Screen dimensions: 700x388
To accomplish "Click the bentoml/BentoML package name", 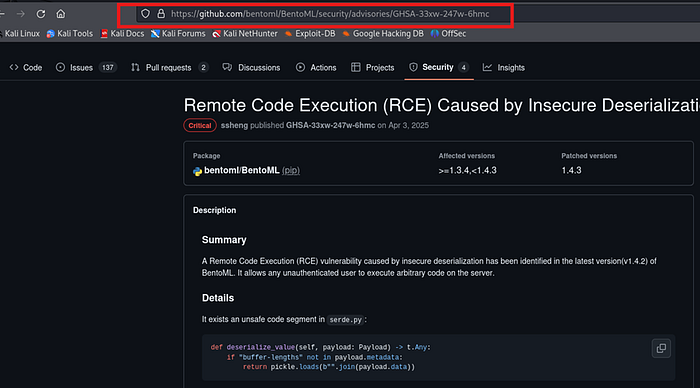I will tap(242, 171).
